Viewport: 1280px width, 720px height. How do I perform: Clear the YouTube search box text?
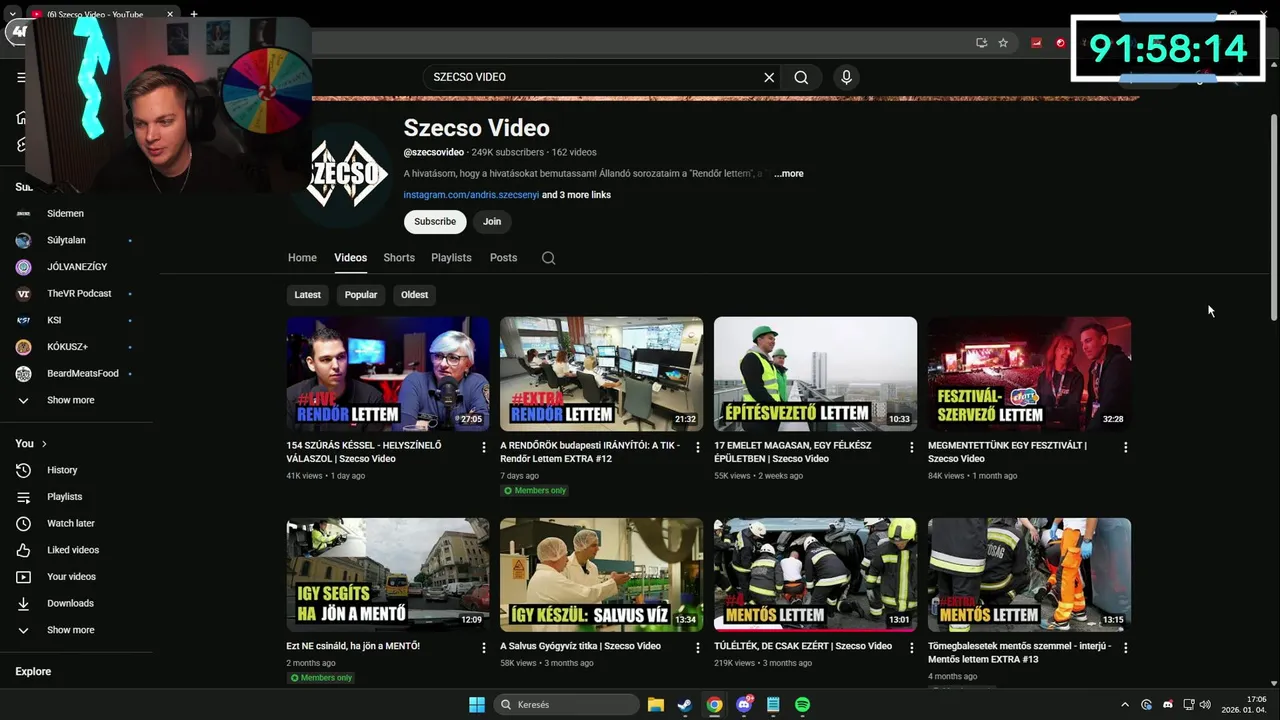point(769,77)
